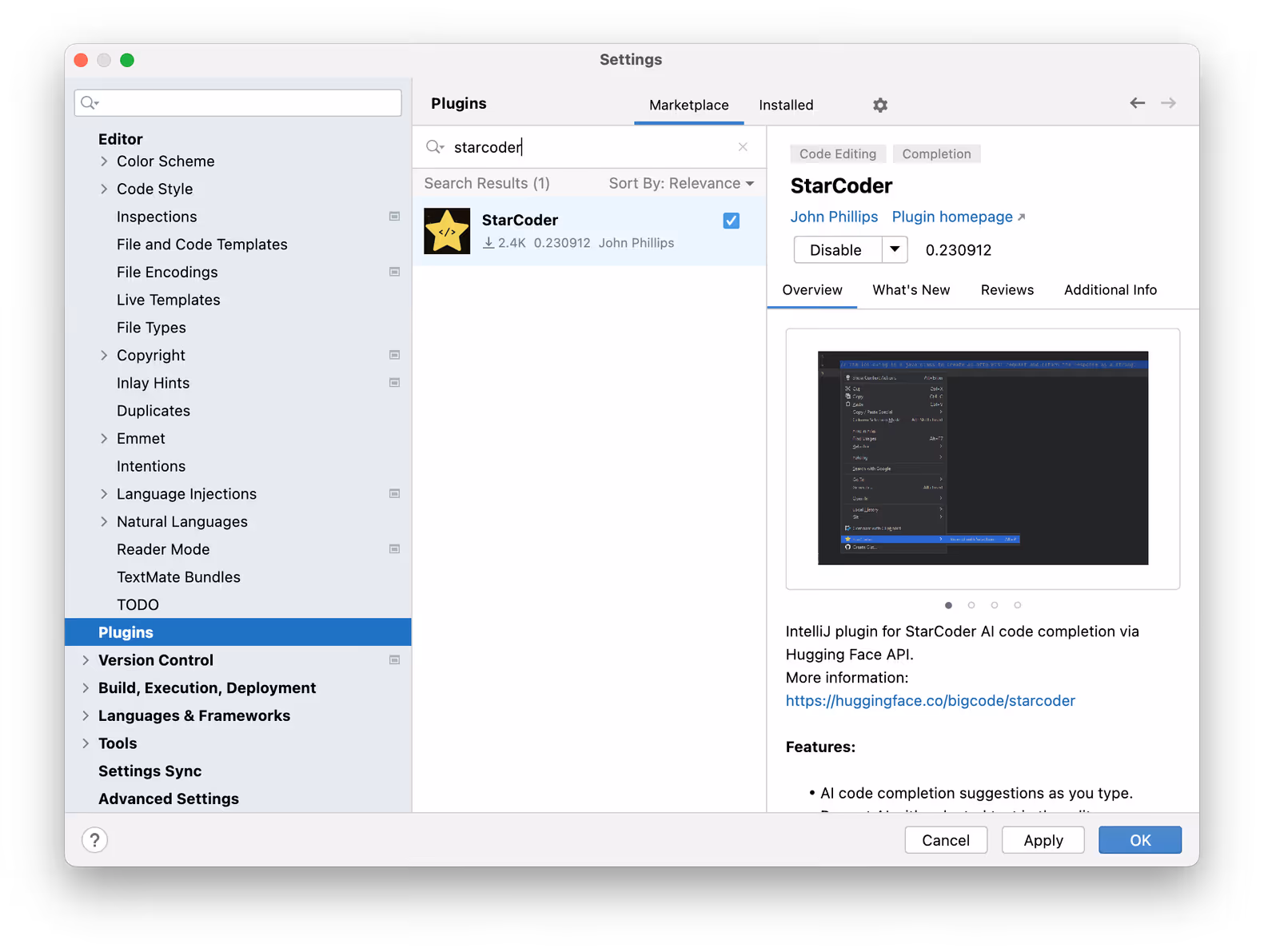The image size is (1264, 952).
Task: Click the Apply button
Action: 1043,840
